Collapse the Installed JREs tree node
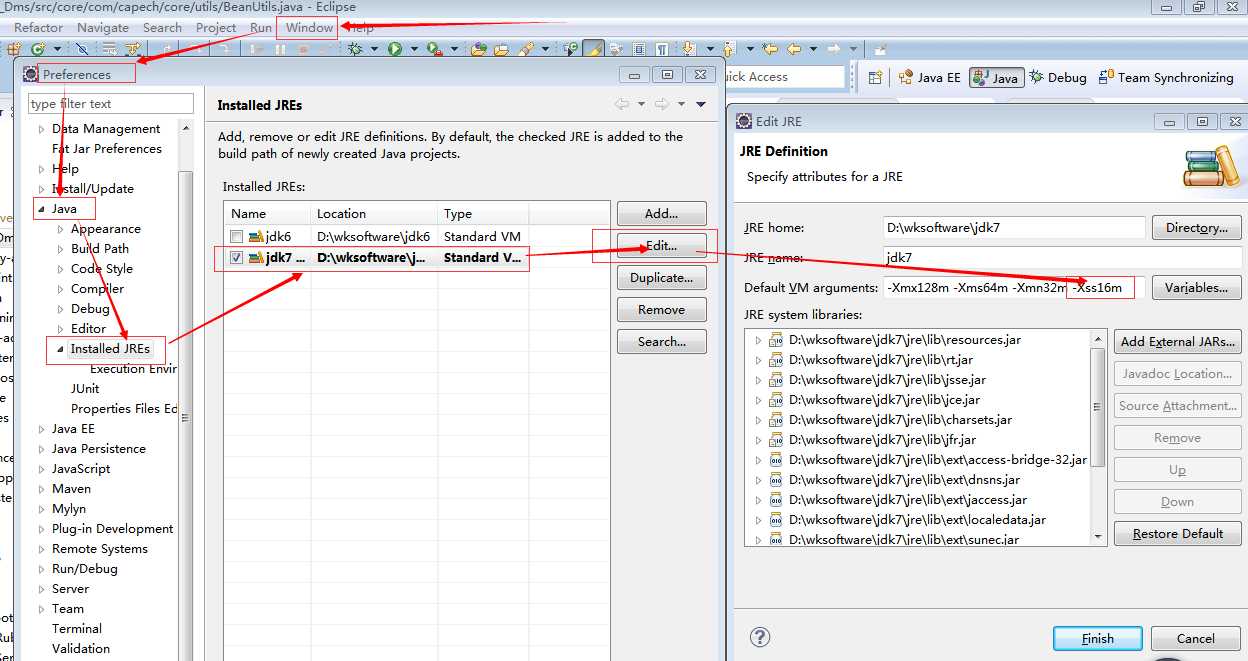1248x661 pixels. coord(60,349)
